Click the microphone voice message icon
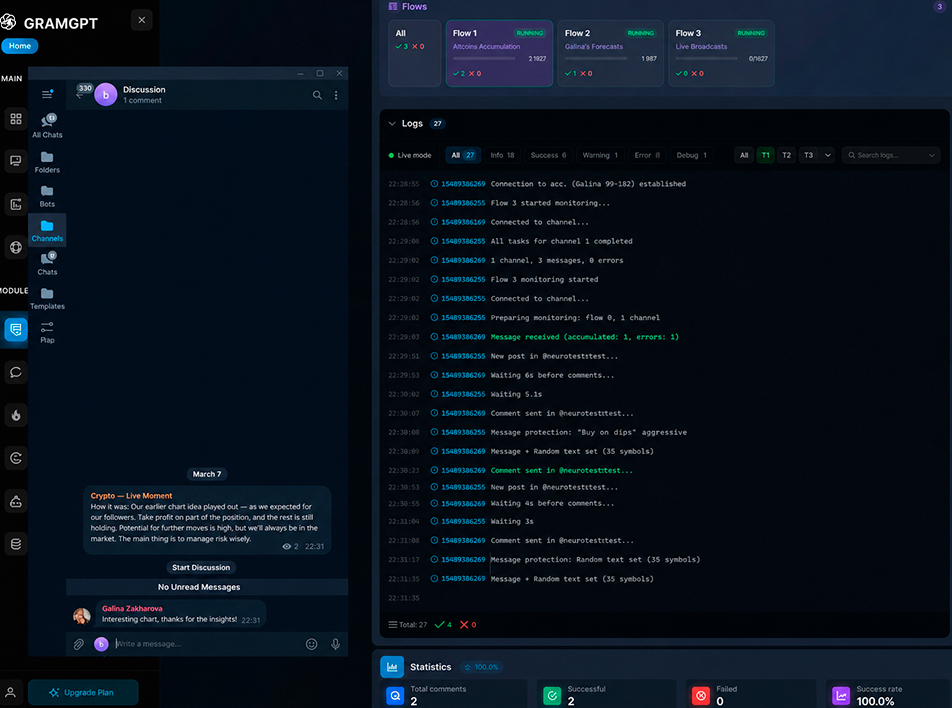The image size is (952, 708). pyautogui.click(x=335, y=644)
